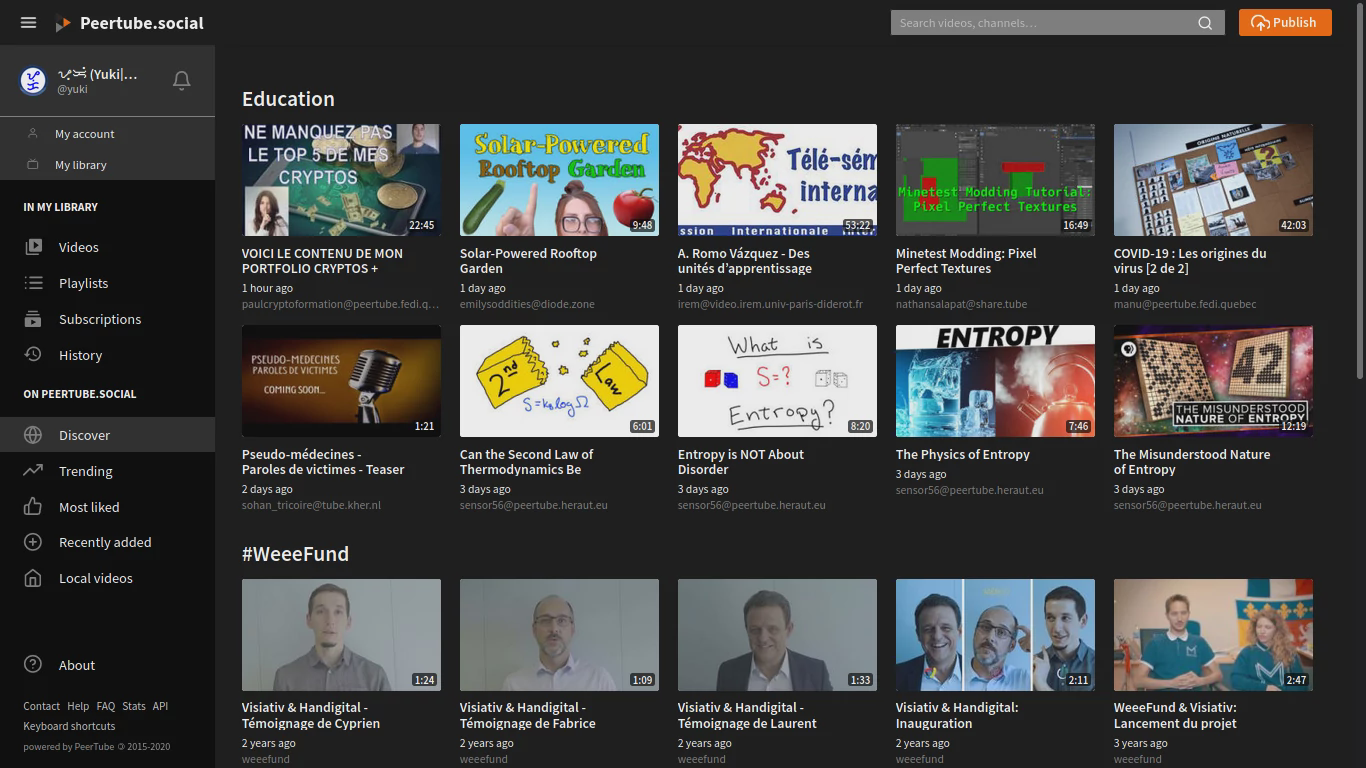Click the Local videos home icon
This screenshot has height=768, width=1366.
(x=33, y=578)
